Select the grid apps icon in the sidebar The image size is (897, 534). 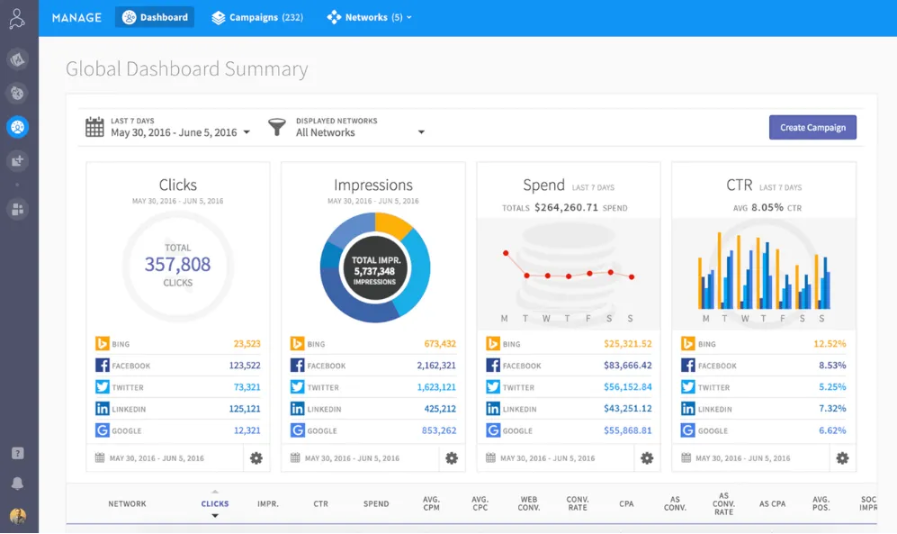click(17, 209)
